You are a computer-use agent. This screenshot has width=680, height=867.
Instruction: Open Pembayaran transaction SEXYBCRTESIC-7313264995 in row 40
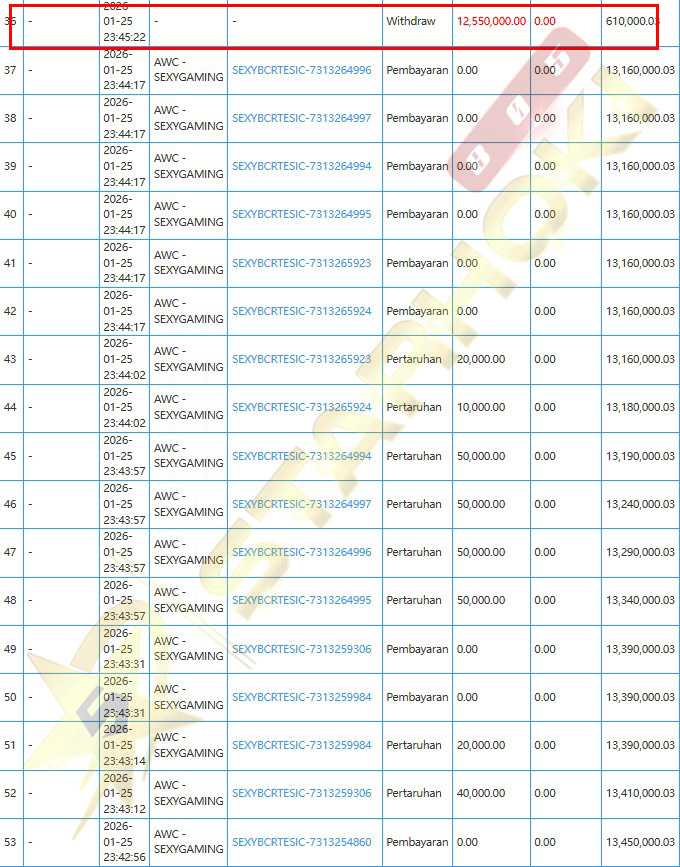(x=301, y=214)
